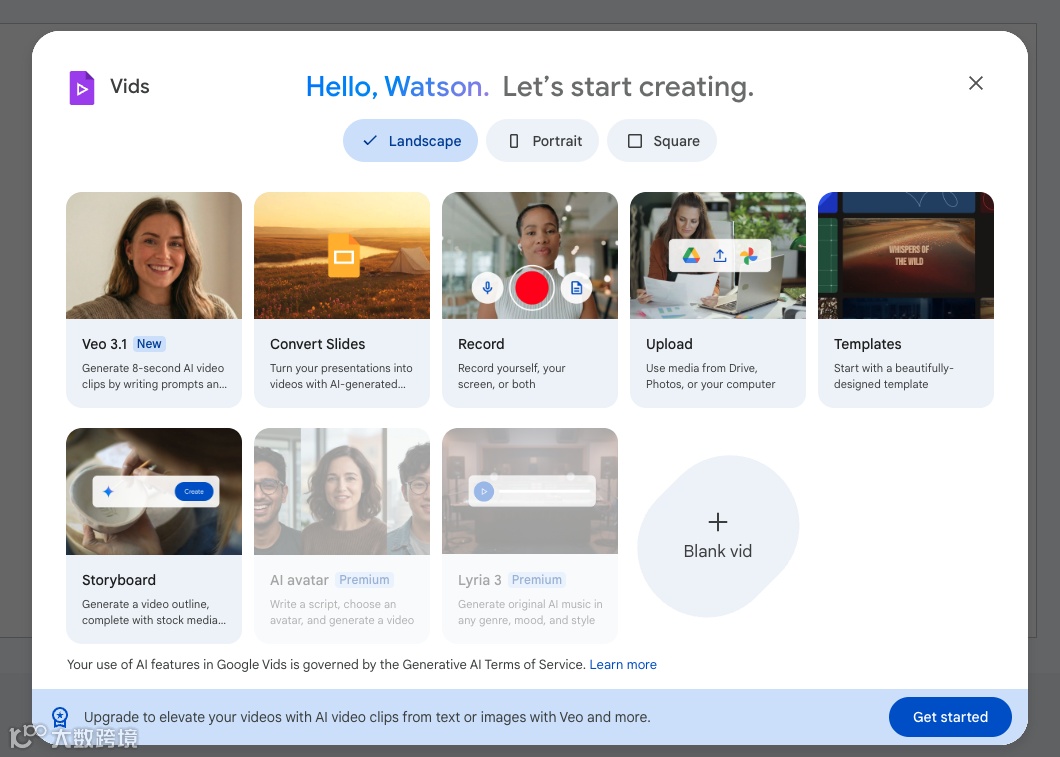This screenshot has height=757, width=1060.
Task: Click the purple Vids logo icon
Action: point(82,88)
